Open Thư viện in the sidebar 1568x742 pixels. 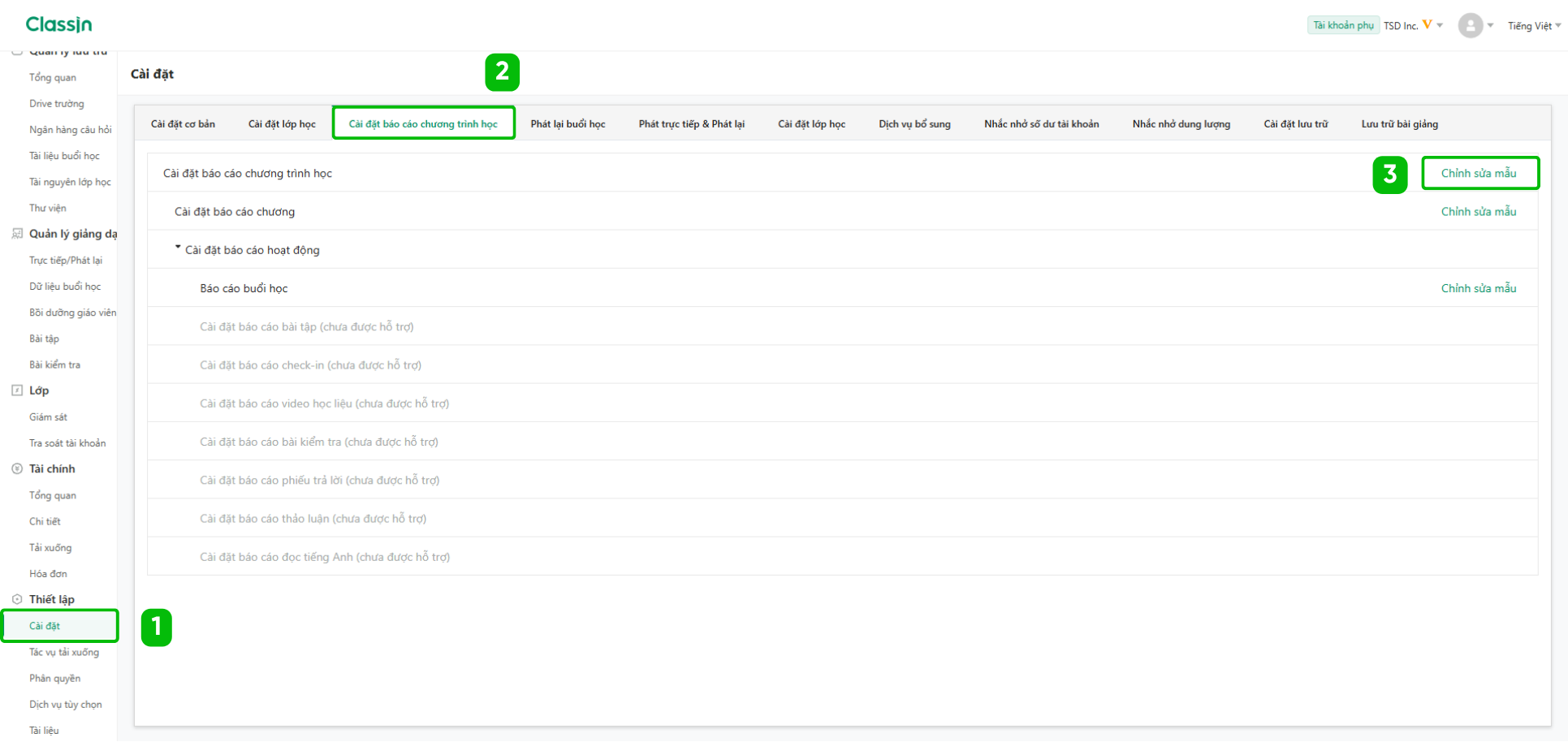pyautogui.click(x=48, y=208)
